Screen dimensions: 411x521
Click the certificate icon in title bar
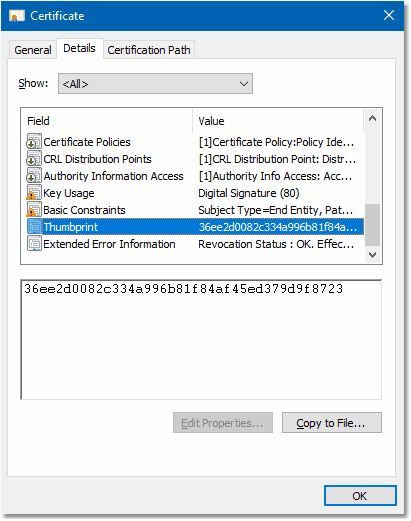click(16, 16)
